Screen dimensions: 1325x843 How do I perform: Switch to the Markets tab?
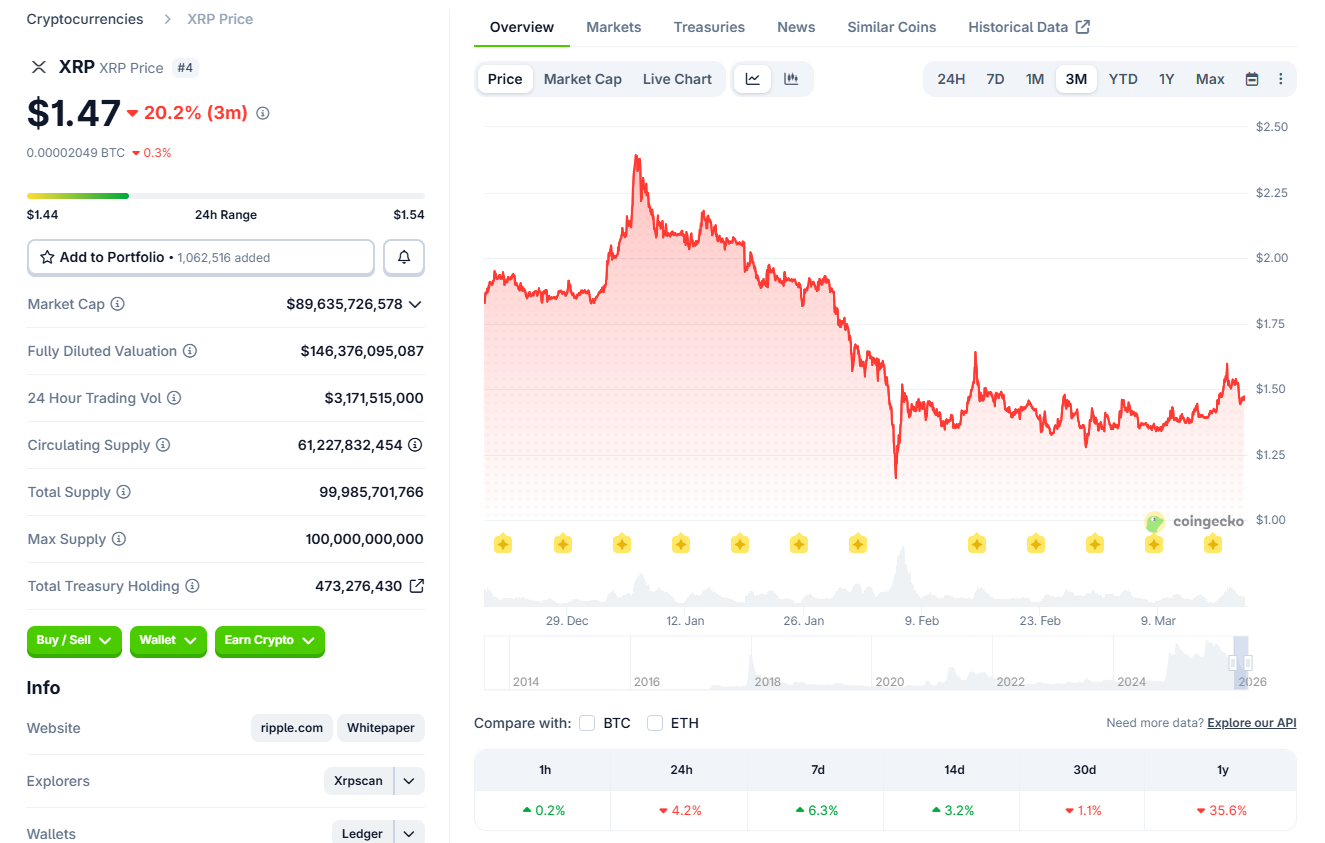coord(613,27)
